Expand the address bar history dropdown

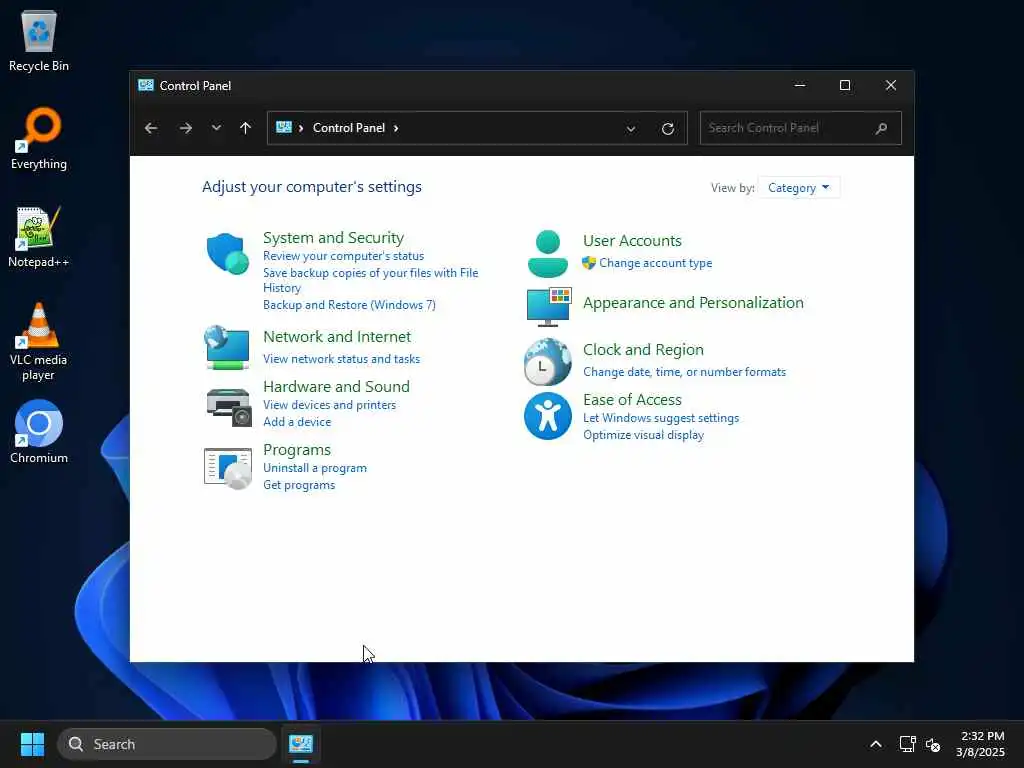point(631,129)
